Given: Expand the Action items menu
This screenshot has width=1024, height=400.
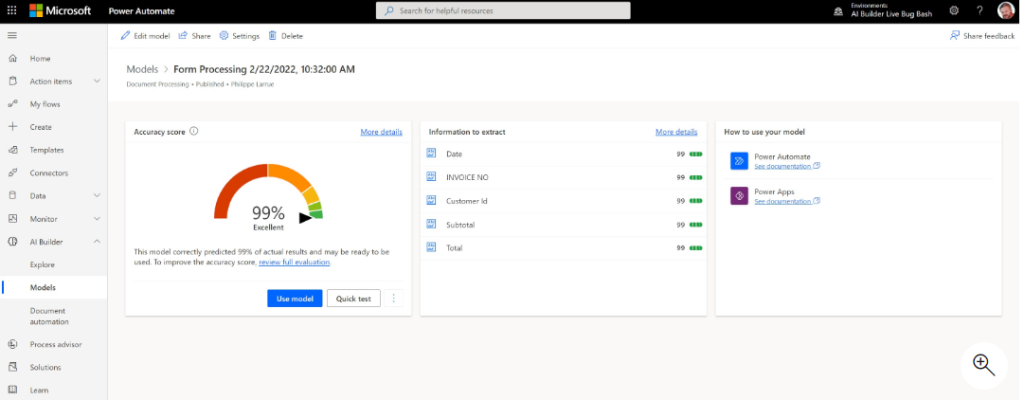Looking at the screenshot, I should point(96,81).
